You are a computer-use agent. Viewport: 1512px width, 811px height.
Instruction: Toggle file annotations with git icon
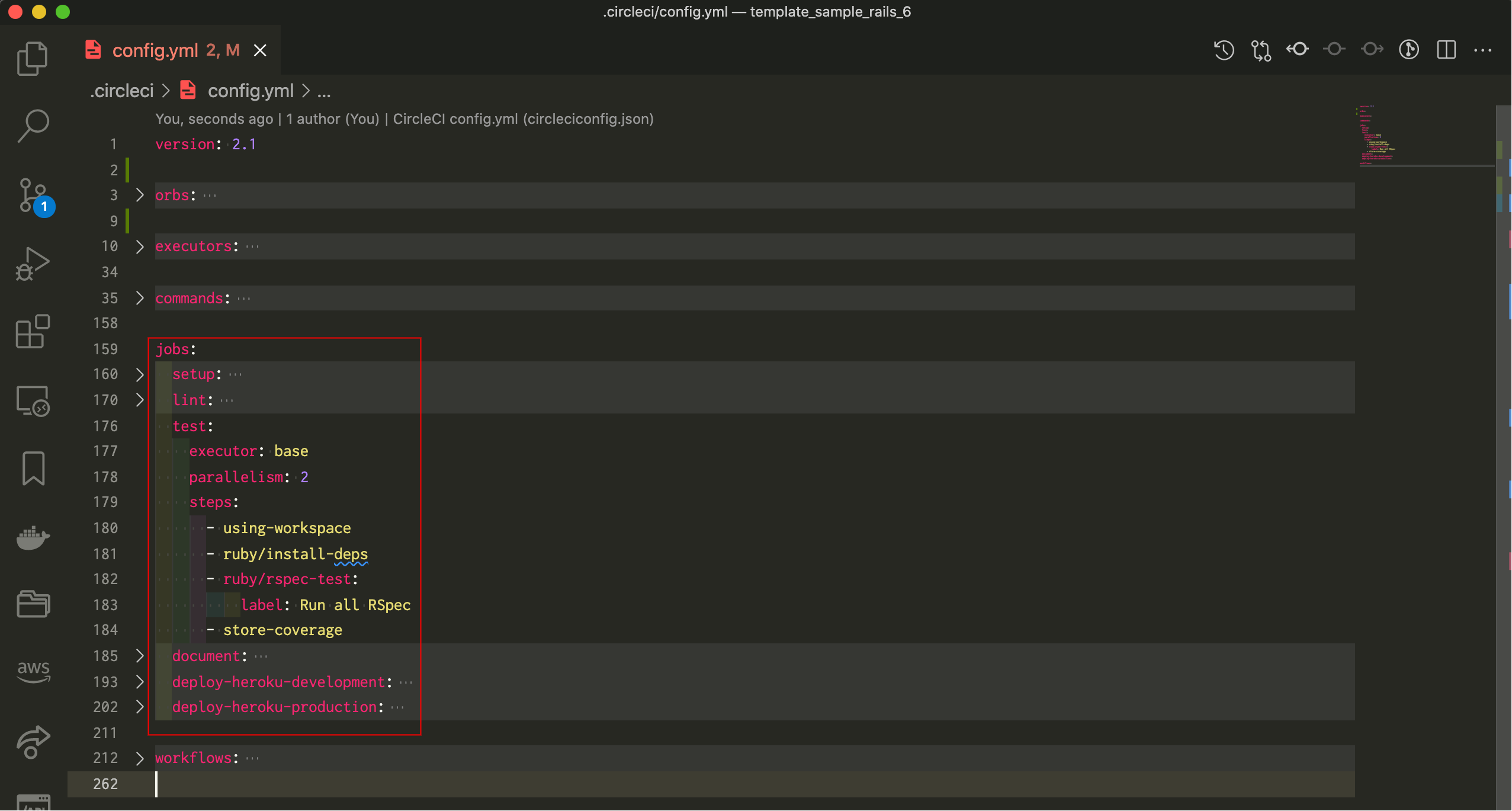click(1408, 50)
